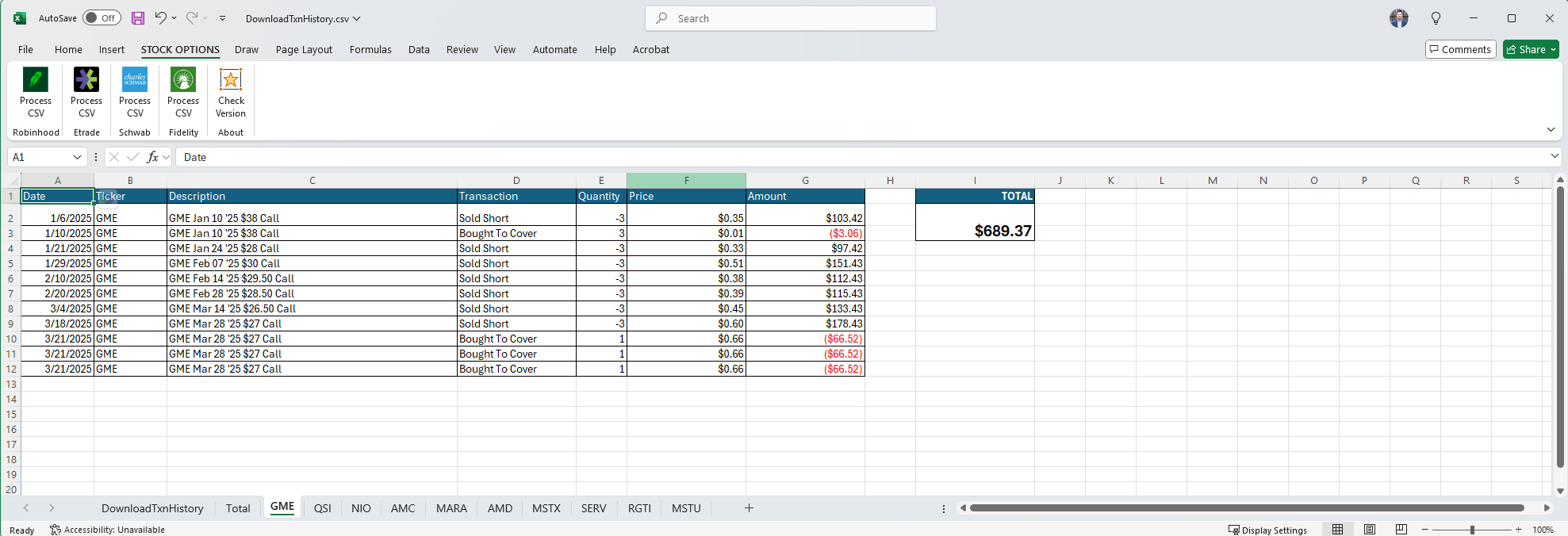
Task: Select the ($3.06) amount cell
Action: (805, 233)
